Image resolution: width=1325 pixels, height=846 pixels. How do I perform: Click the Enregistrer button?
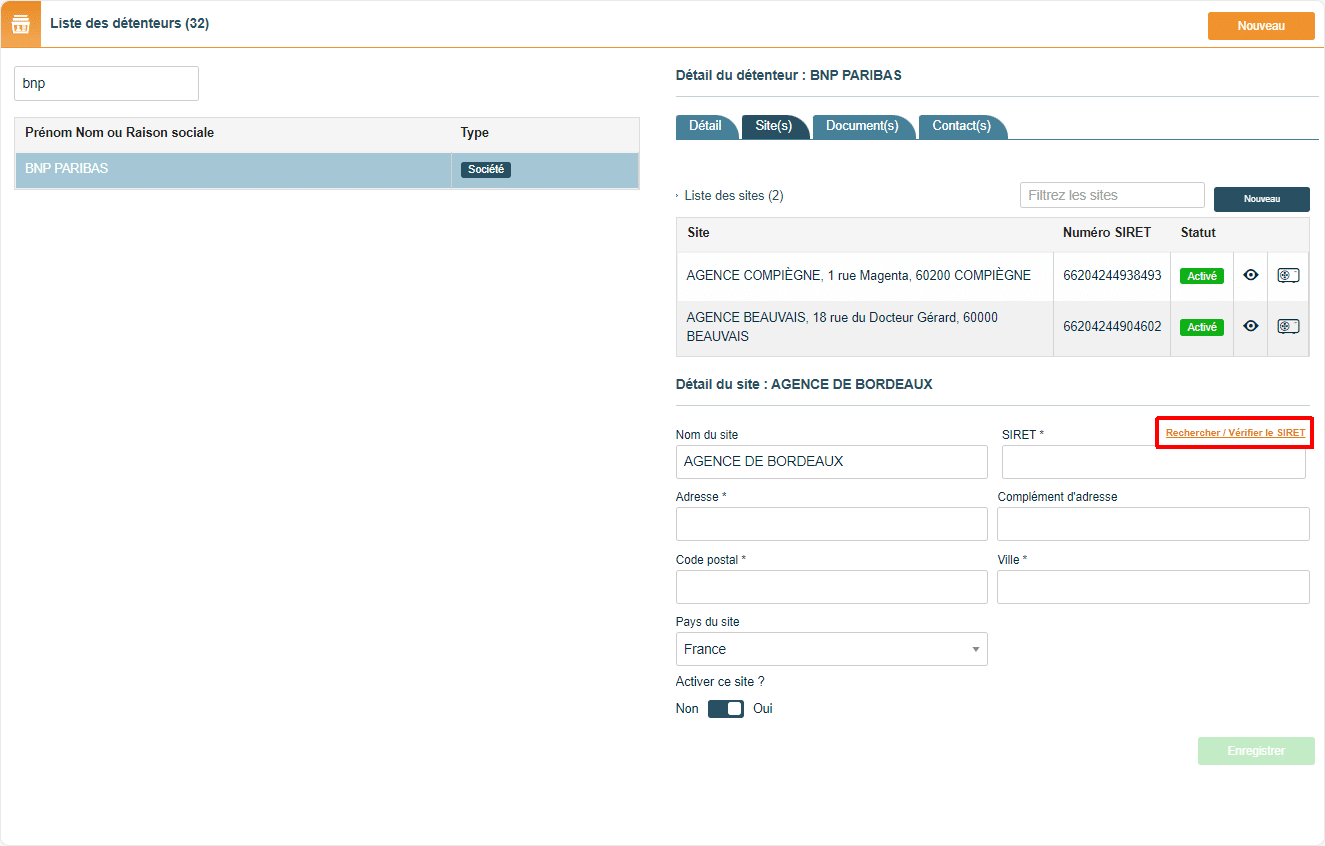1256,751
